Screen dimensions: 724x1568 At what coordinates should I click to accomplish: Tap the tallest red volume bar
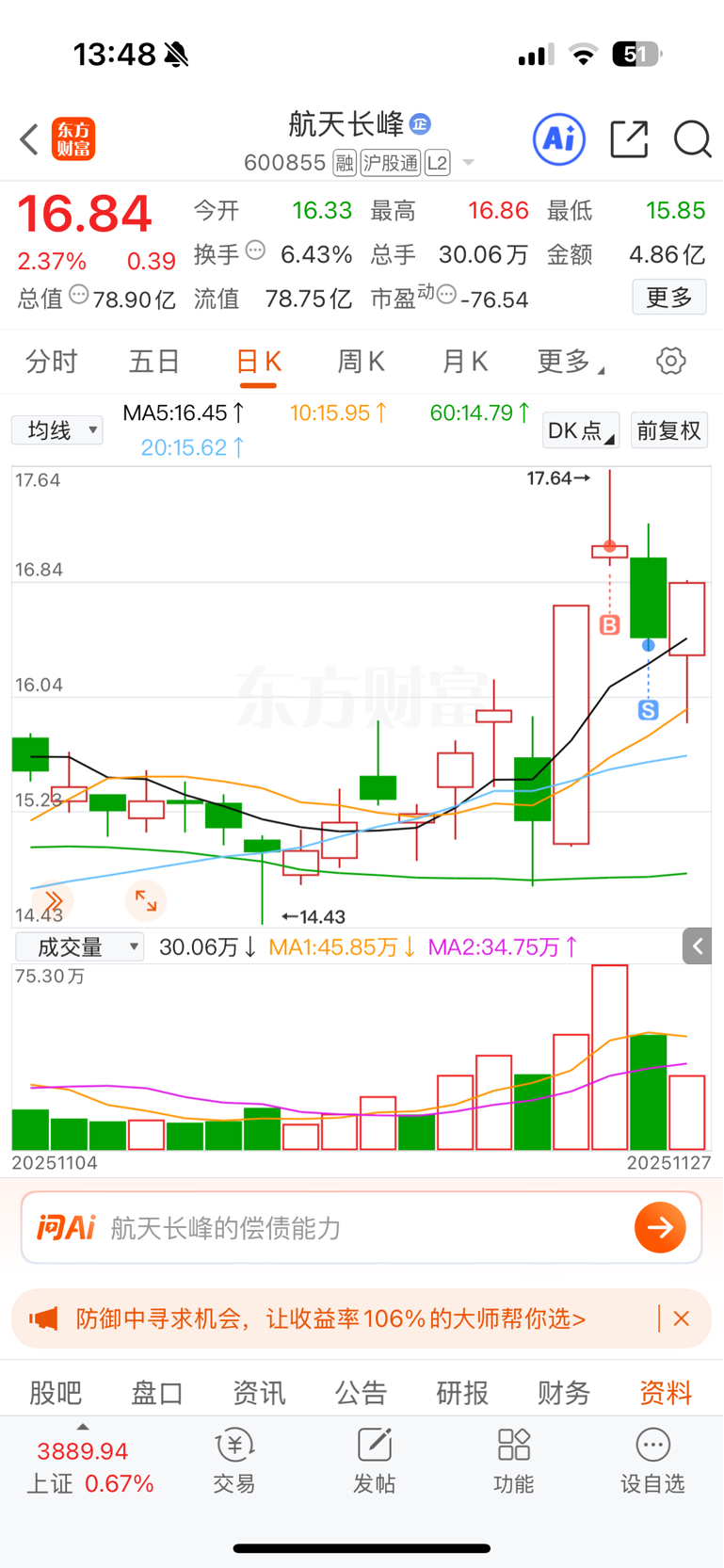[610, 1057]
